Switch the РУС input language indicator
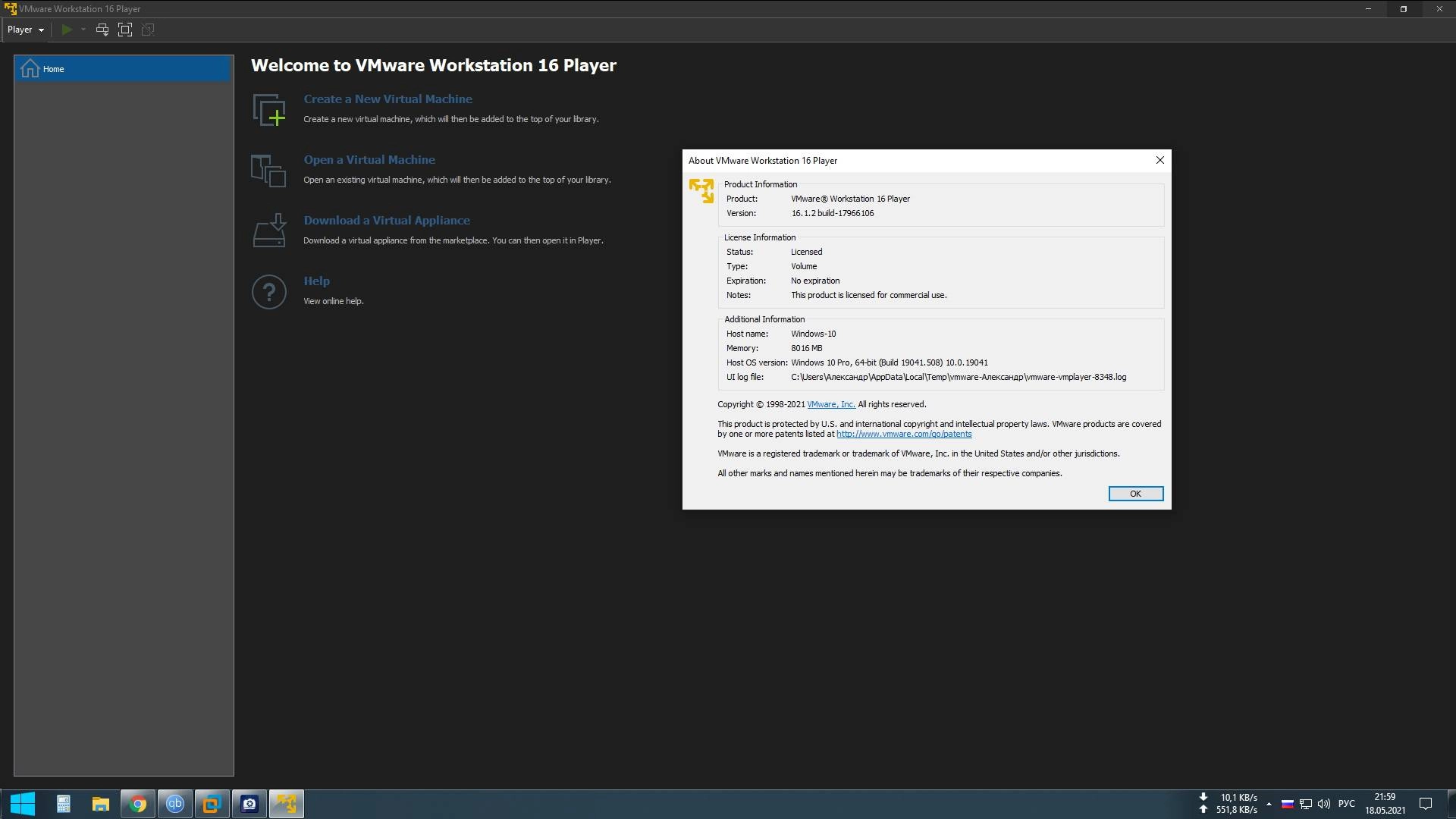Viewport: 1456px width, 819px height. (1347, 804)
